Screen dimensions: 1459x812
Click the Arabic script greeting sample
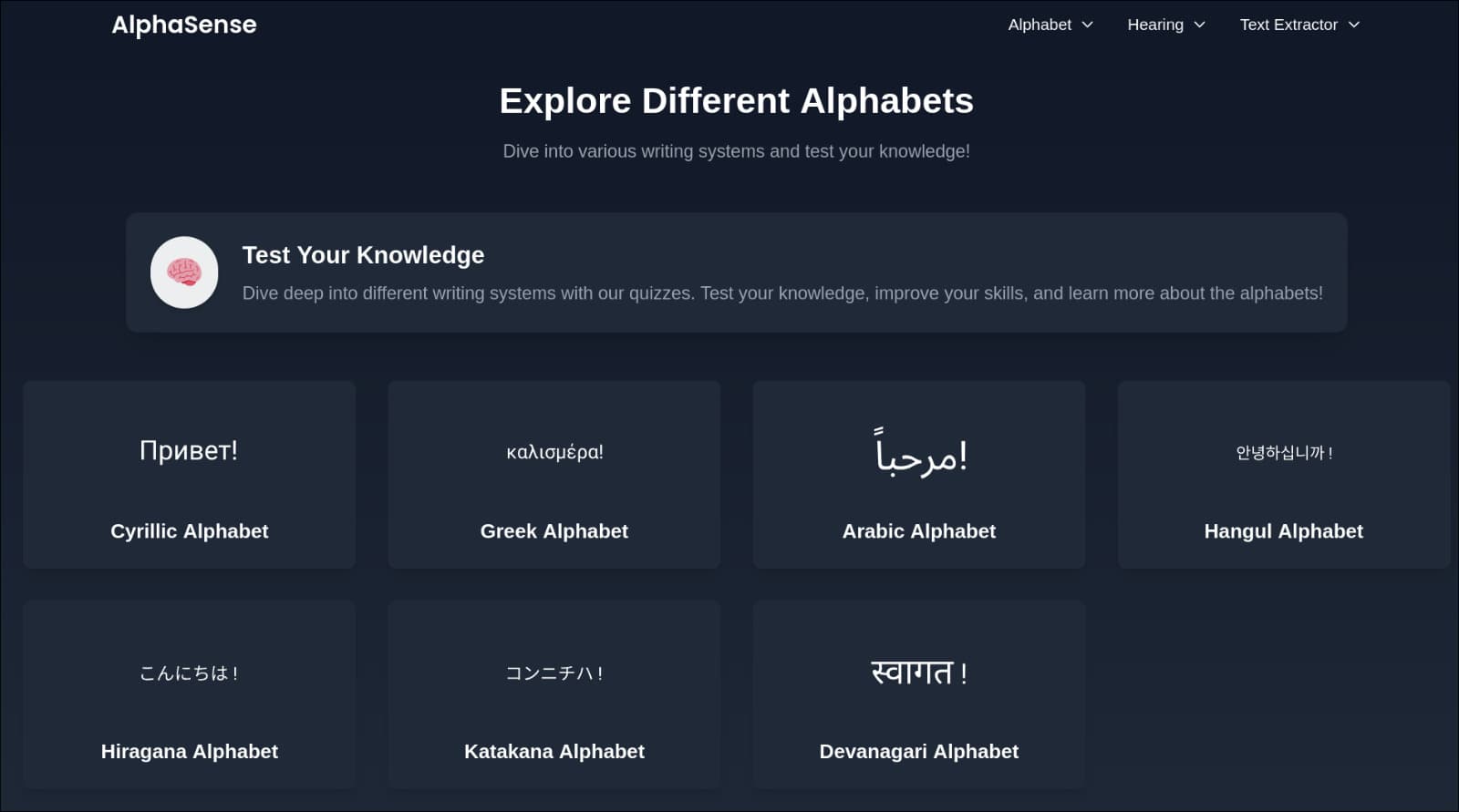click(920, 453)
